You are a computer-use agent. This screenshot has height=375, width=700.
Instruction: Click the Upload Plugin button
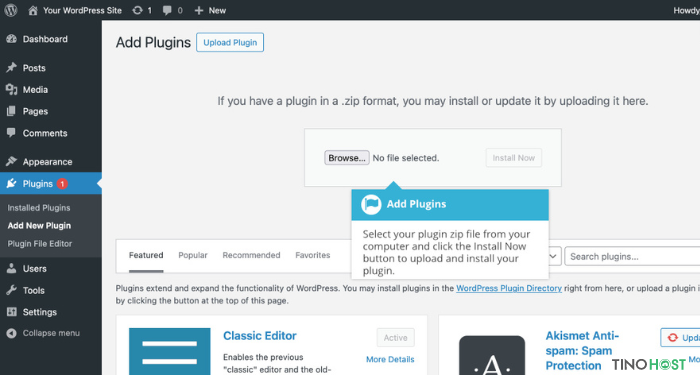tap(230, 42)
